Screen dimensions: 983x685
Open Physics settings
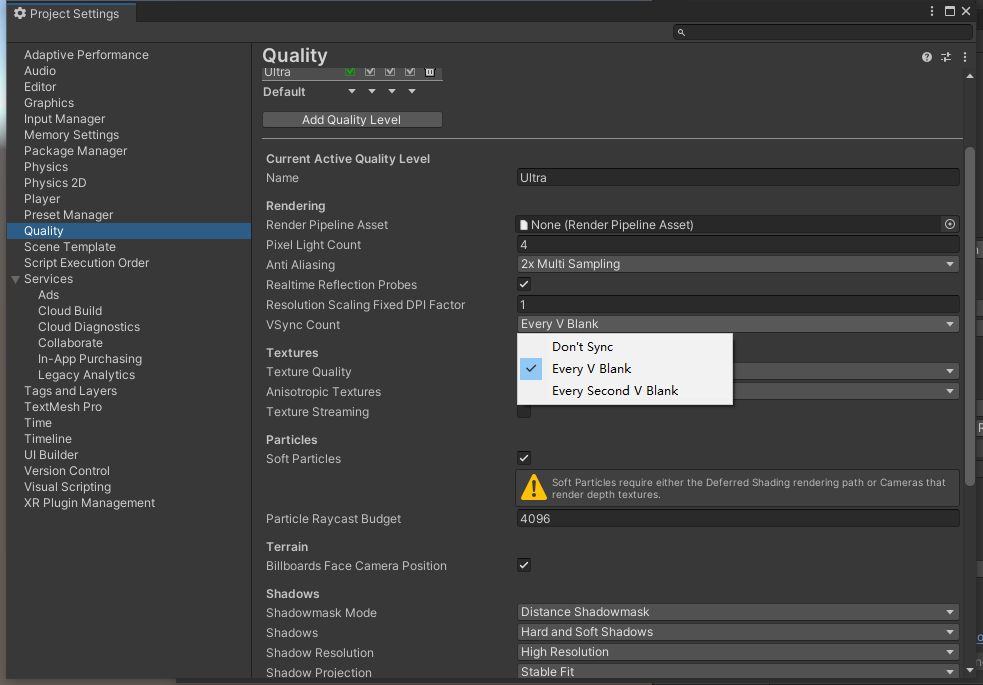46,167
